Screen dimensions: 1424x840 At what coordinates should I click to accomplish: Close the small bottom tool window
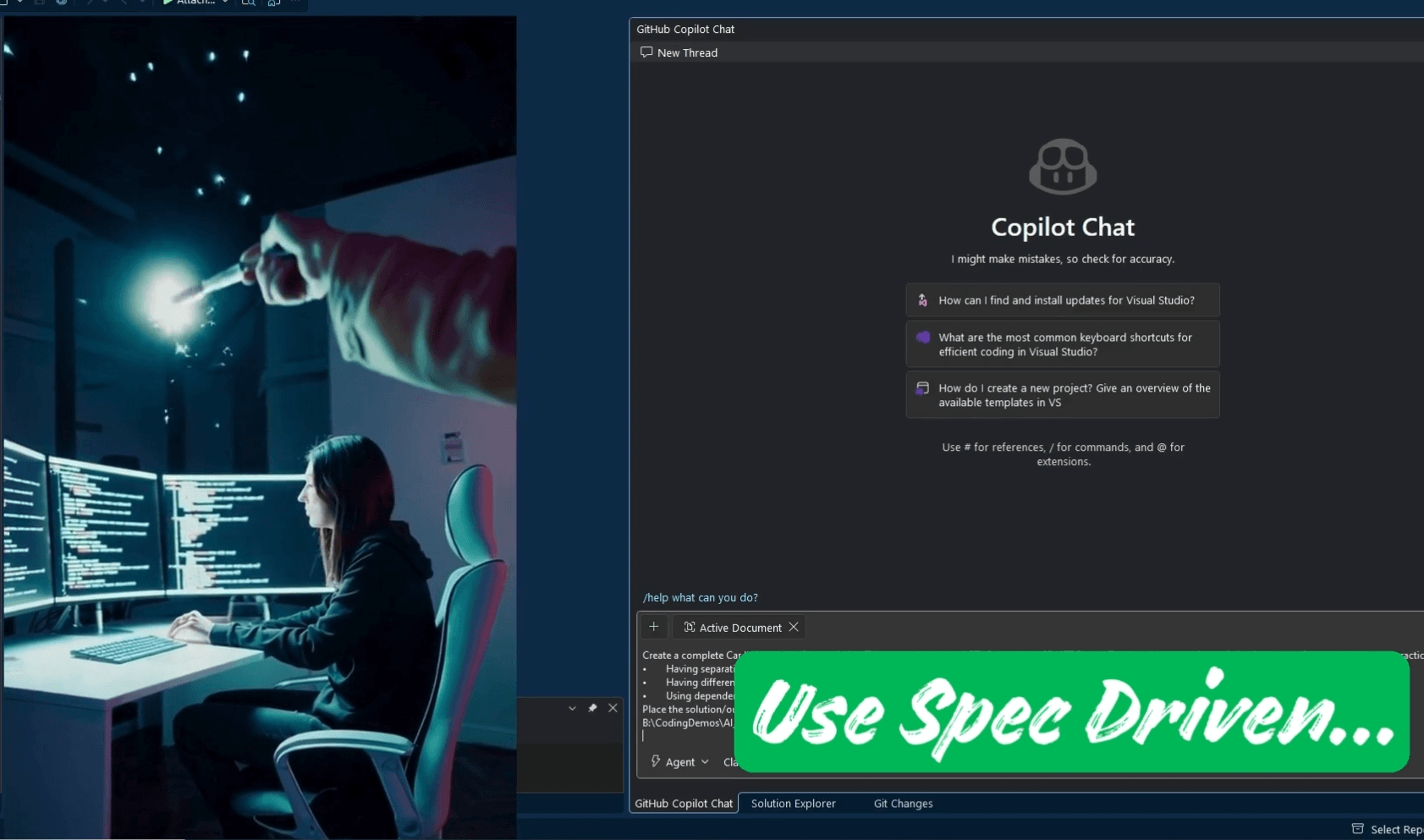[x=613, y=708]
